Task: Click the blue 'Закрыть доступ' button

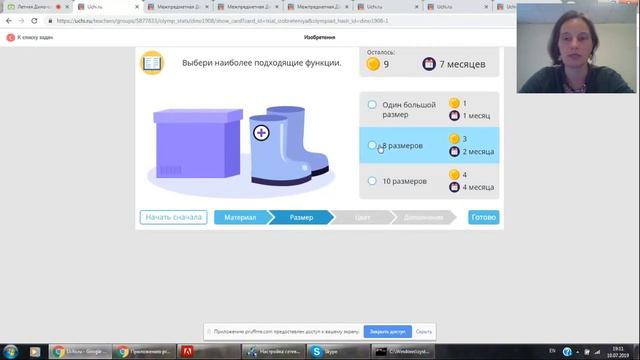Action: pos(387,331)
